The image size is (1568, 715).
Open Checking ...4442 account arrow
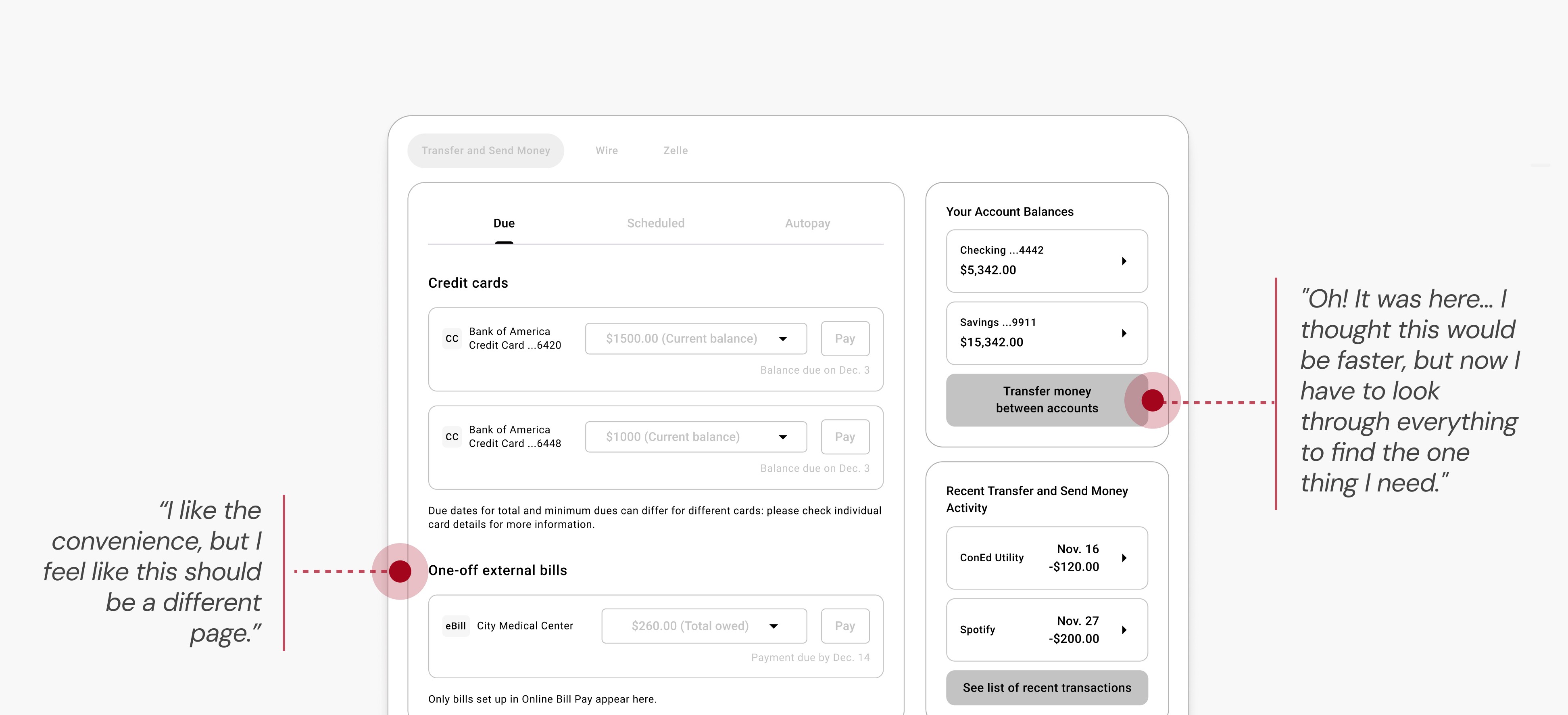[x=1124, y=261]
